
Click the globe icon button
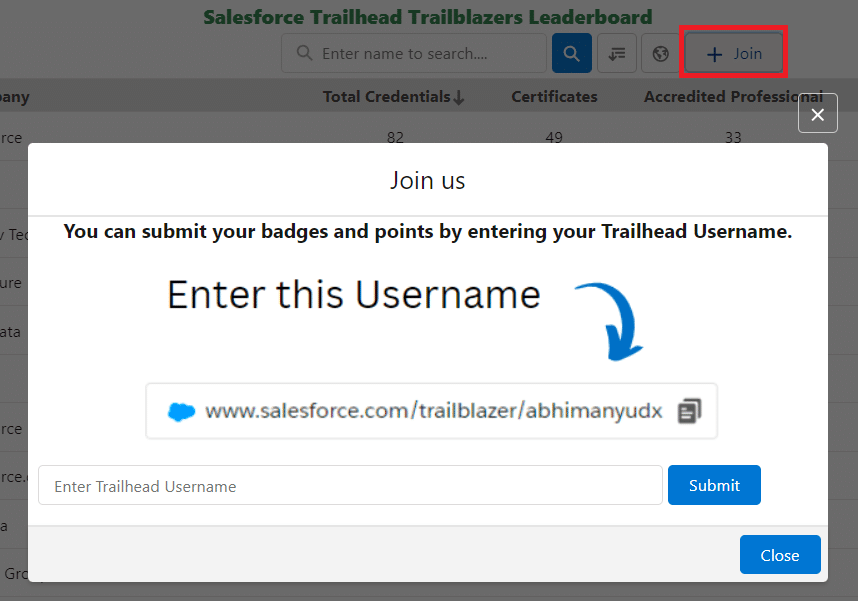click(660, 53)
